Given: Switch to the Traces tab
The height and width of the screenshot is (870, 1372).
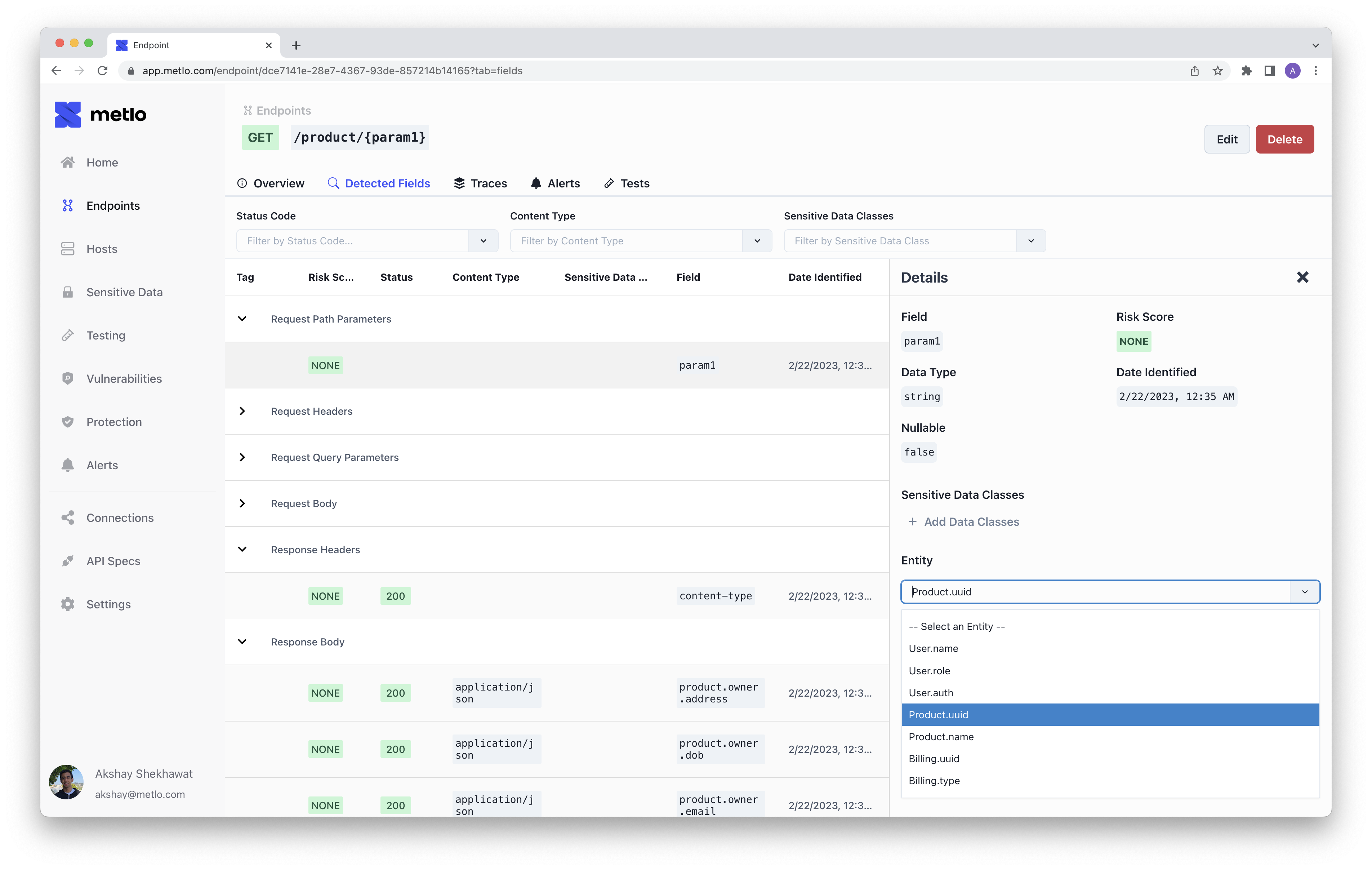Looking at the screenshot, I should pyautogui.click(x=480, y=183).
